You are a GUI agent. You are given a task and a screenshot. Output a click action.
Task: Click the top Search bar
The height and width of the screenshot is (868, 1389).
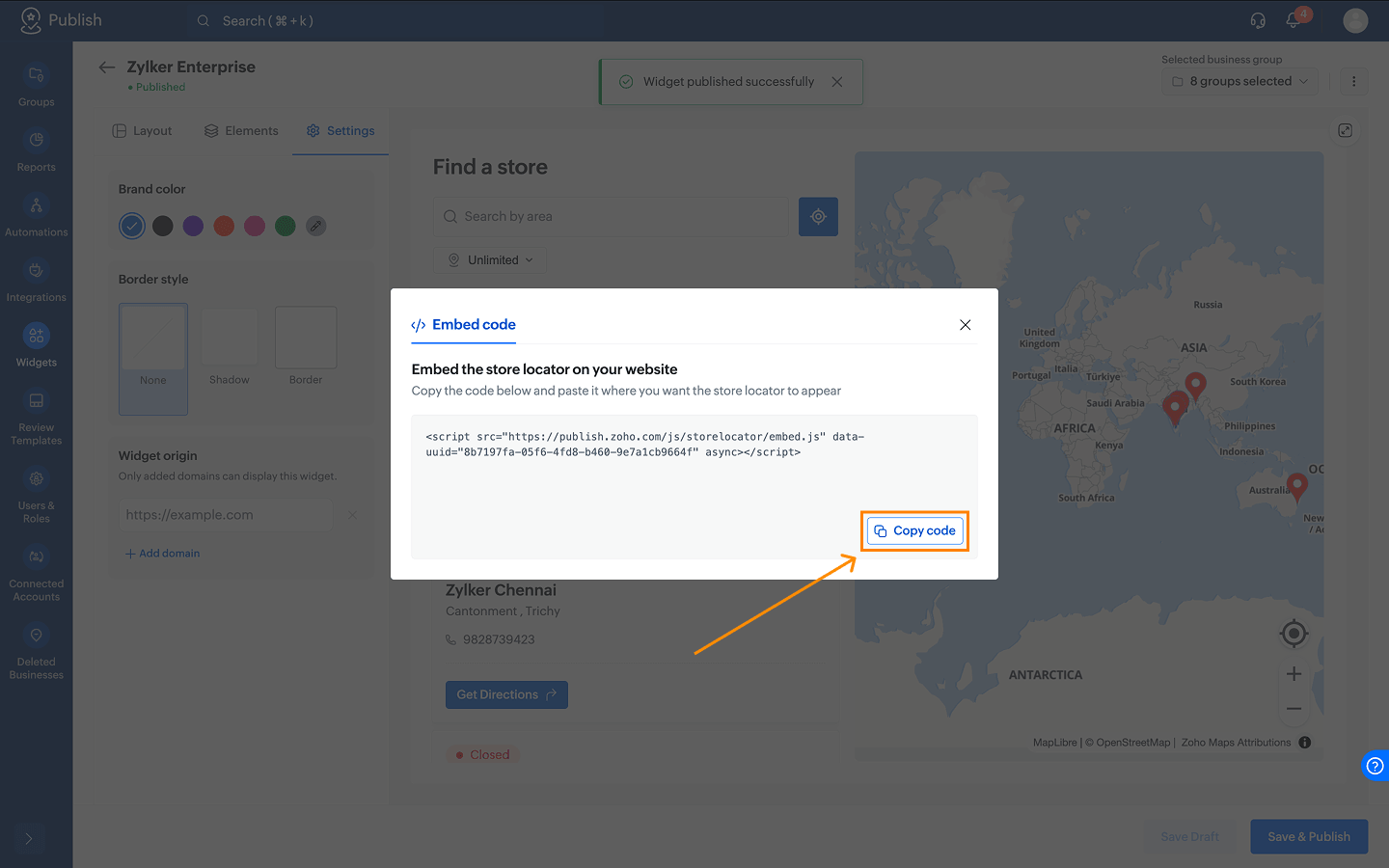(x=395, y=20)
